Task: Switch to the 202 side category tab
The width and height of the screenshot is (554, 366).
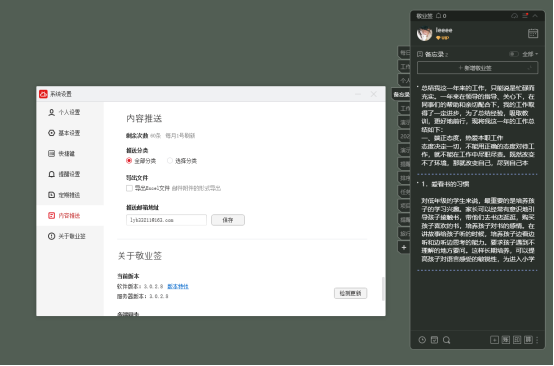Action: click(405, 136)
